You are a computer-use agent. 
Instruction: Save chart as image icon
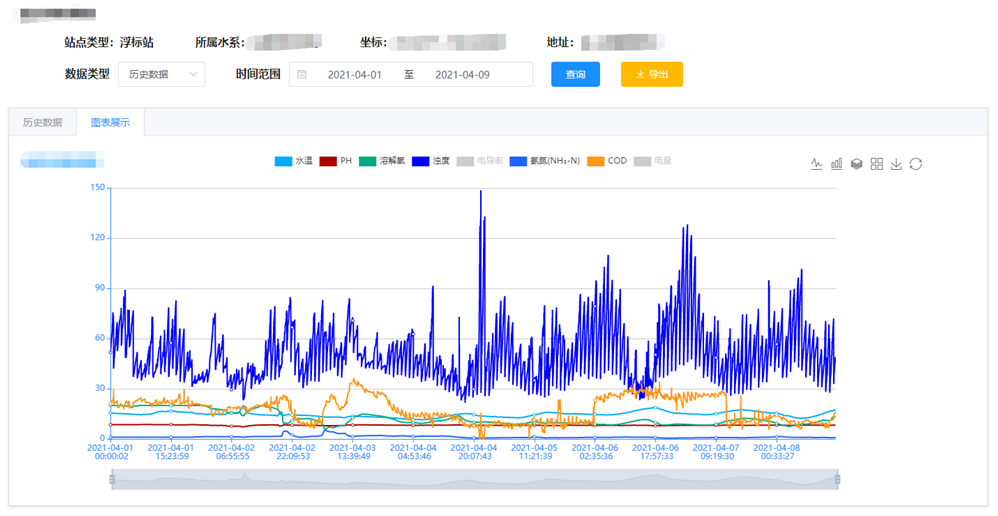(896, 164)
